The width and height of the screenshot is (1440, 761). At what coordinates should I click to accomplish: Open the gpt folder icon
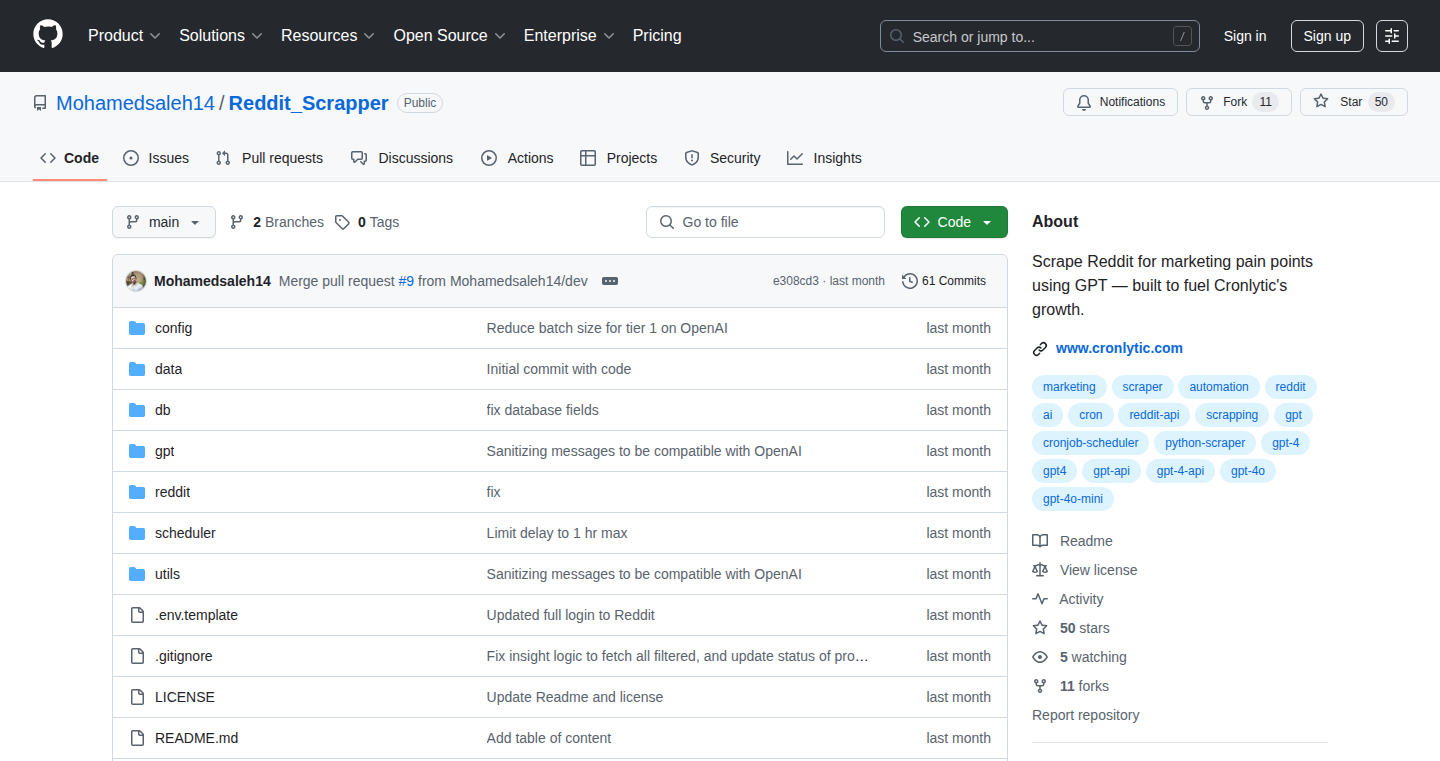137,451
